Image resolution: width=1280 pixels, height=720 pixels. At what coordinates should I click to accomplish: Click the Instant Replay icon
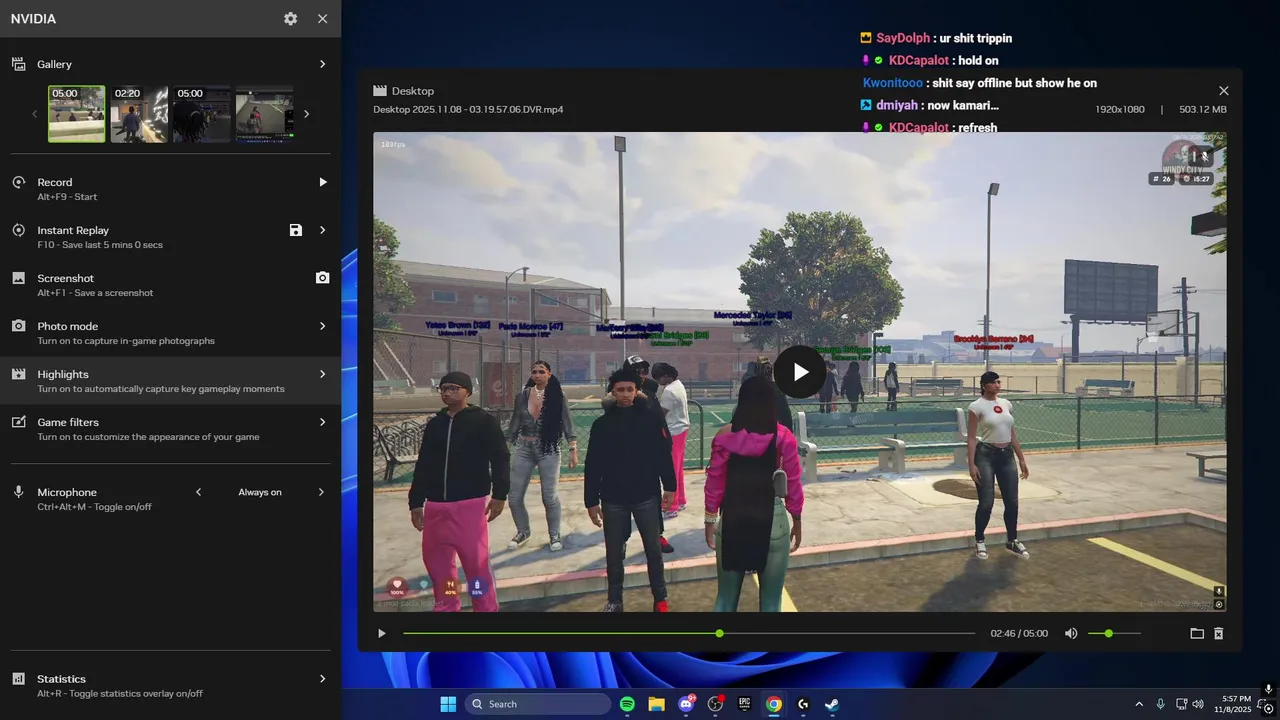point(18,230)
